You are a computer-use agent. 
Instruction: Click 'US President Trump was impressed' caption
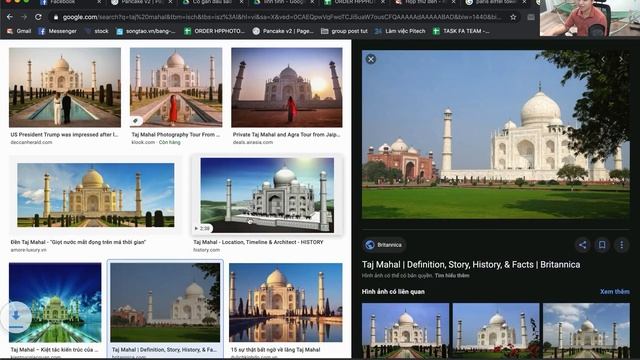(64, 134)
